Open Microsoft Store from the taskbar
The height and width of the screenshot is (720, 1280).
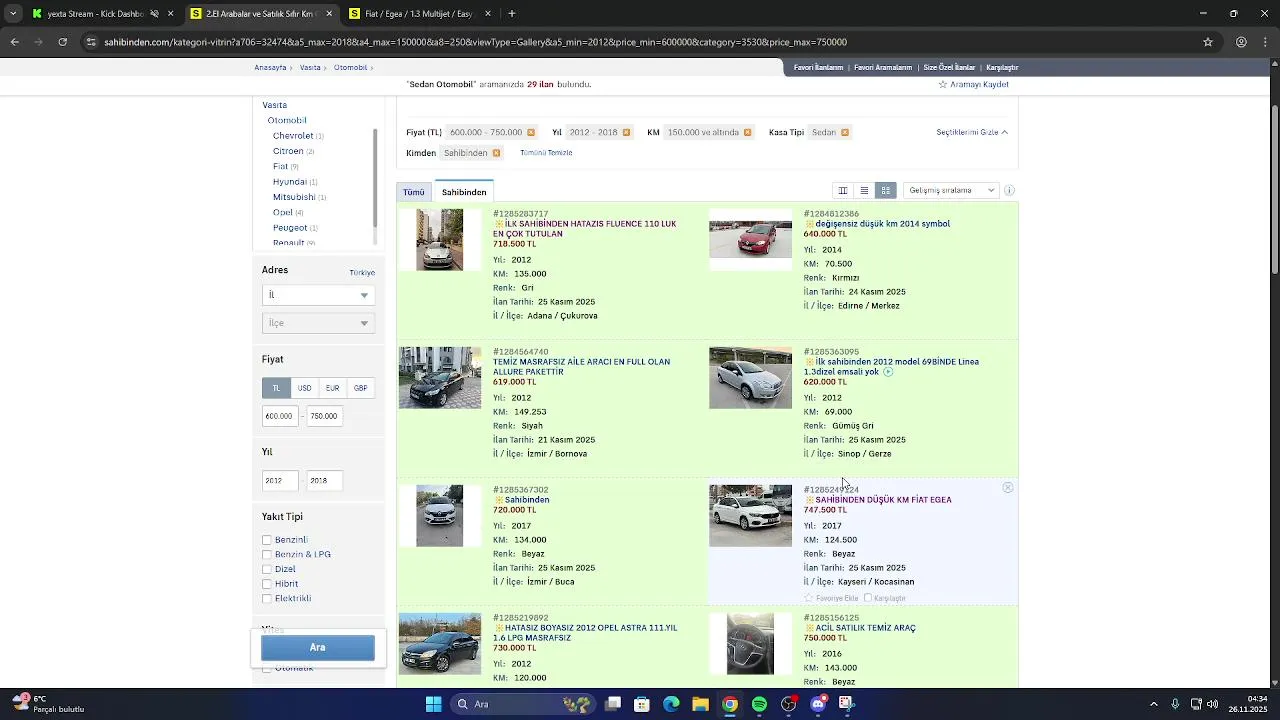point(642,704)
